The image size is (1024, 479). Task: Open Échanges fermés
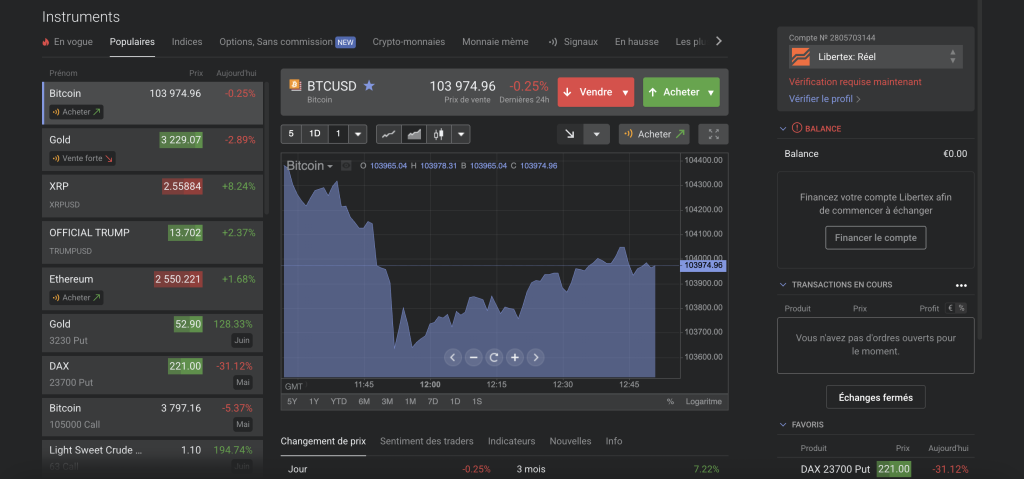[x=876, y=397]
